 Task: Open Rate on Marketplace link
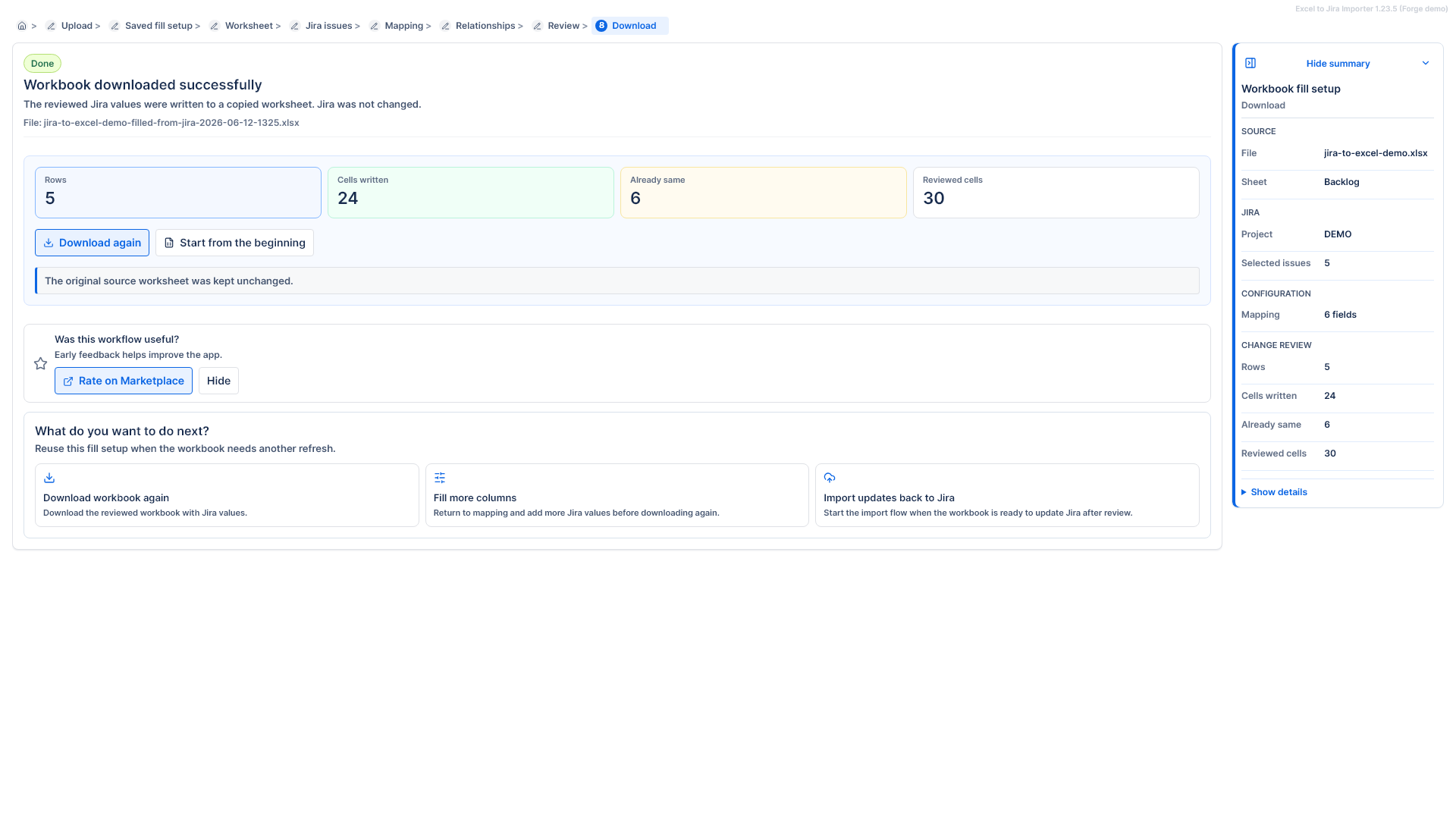point(124,381)
